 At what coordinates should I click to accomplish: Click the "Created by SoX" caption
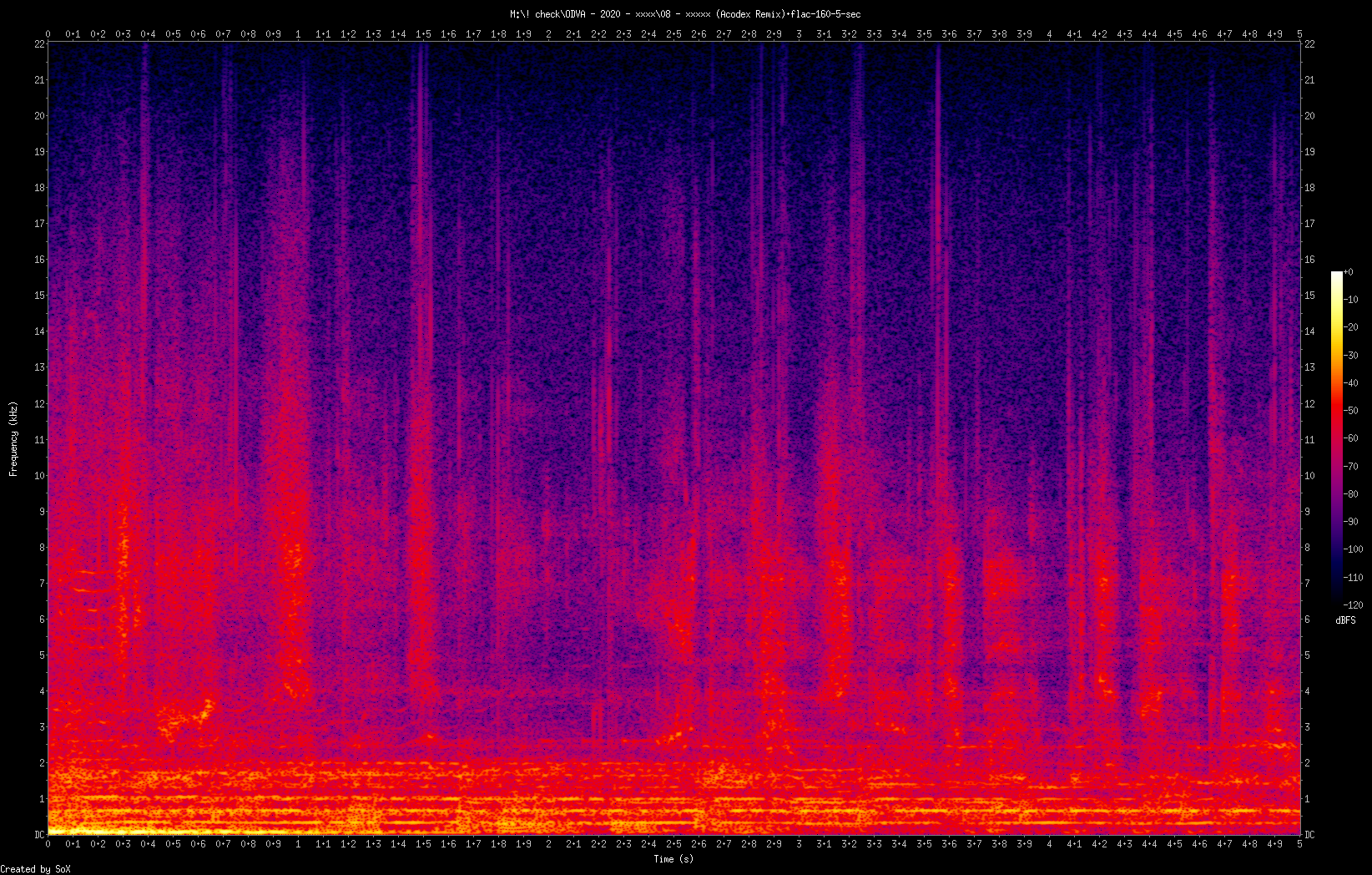pos(35,869)
